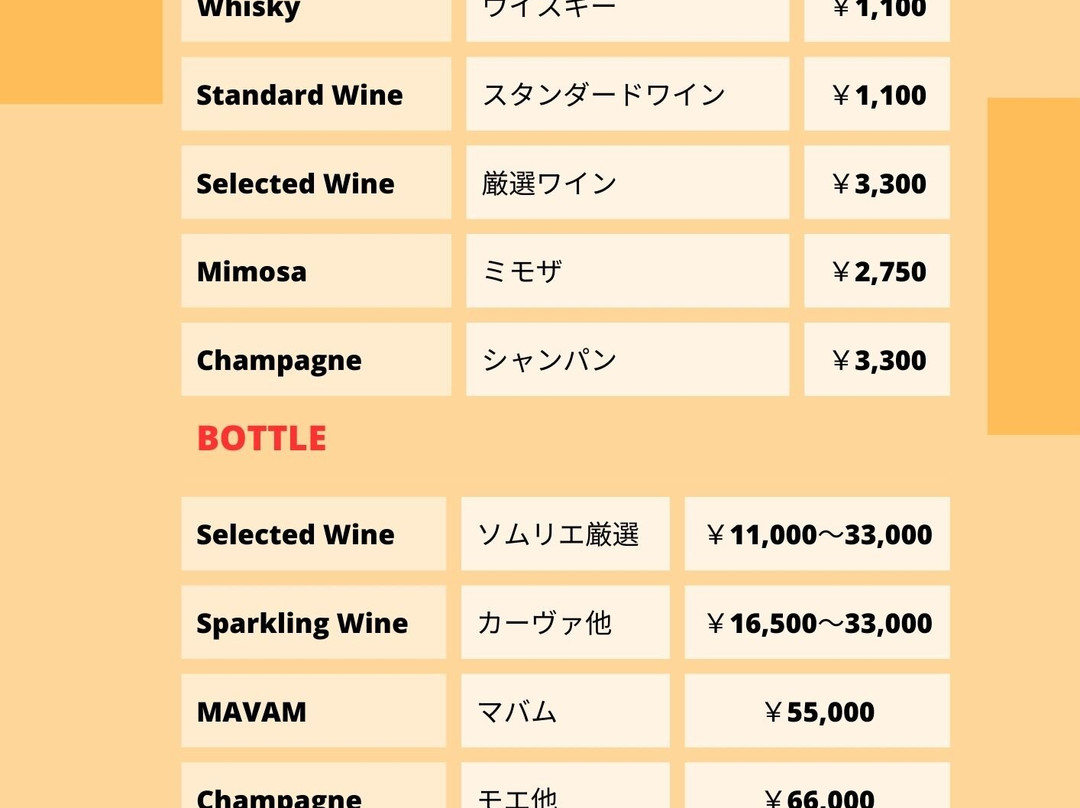The width and height of the screenshot is (1080, 808).
Task: Select the スタンダードワイン Japanese name cell
Action: (x=627, y=94)
